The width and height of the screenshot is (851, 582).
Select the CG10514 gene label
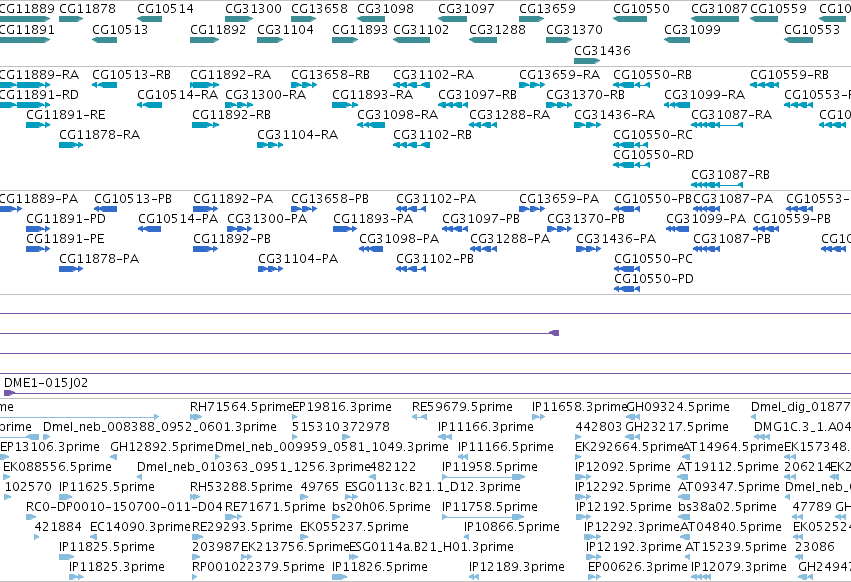[x=165, y=9]
